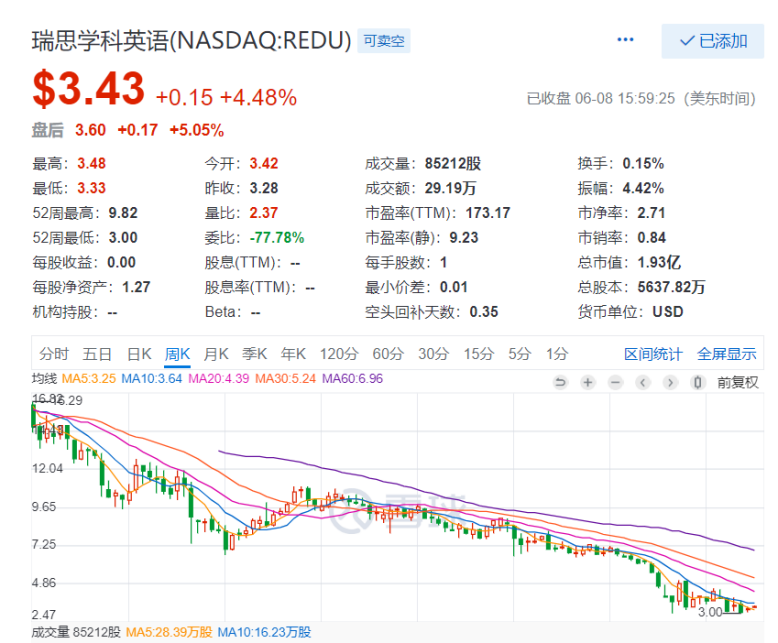Click the 成交量 value 85212股 in stats
This screenshot has width=778, height=643.
click(453, 163)
